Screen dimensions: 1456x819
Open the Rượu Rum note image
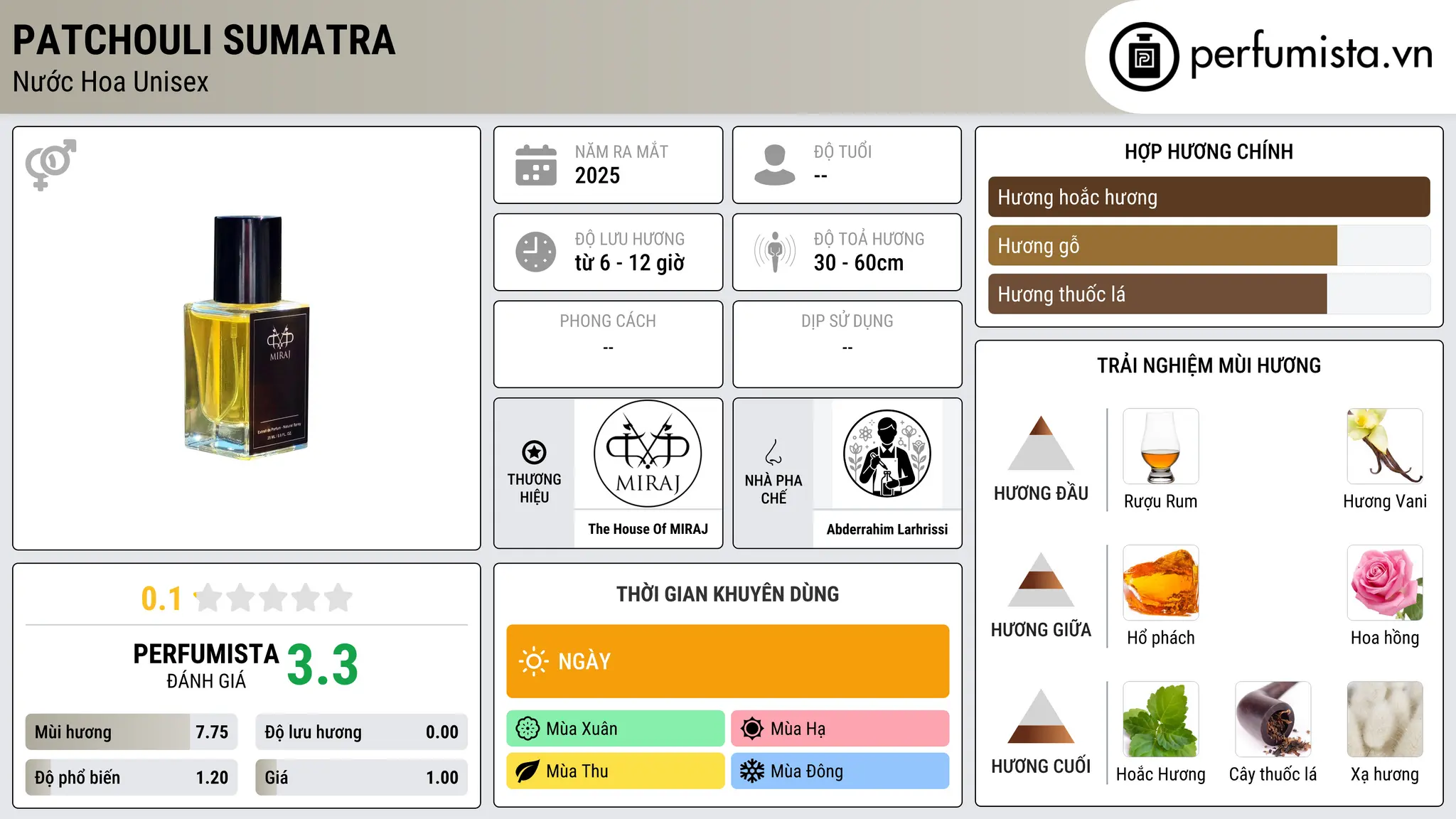coord(1161,446)
